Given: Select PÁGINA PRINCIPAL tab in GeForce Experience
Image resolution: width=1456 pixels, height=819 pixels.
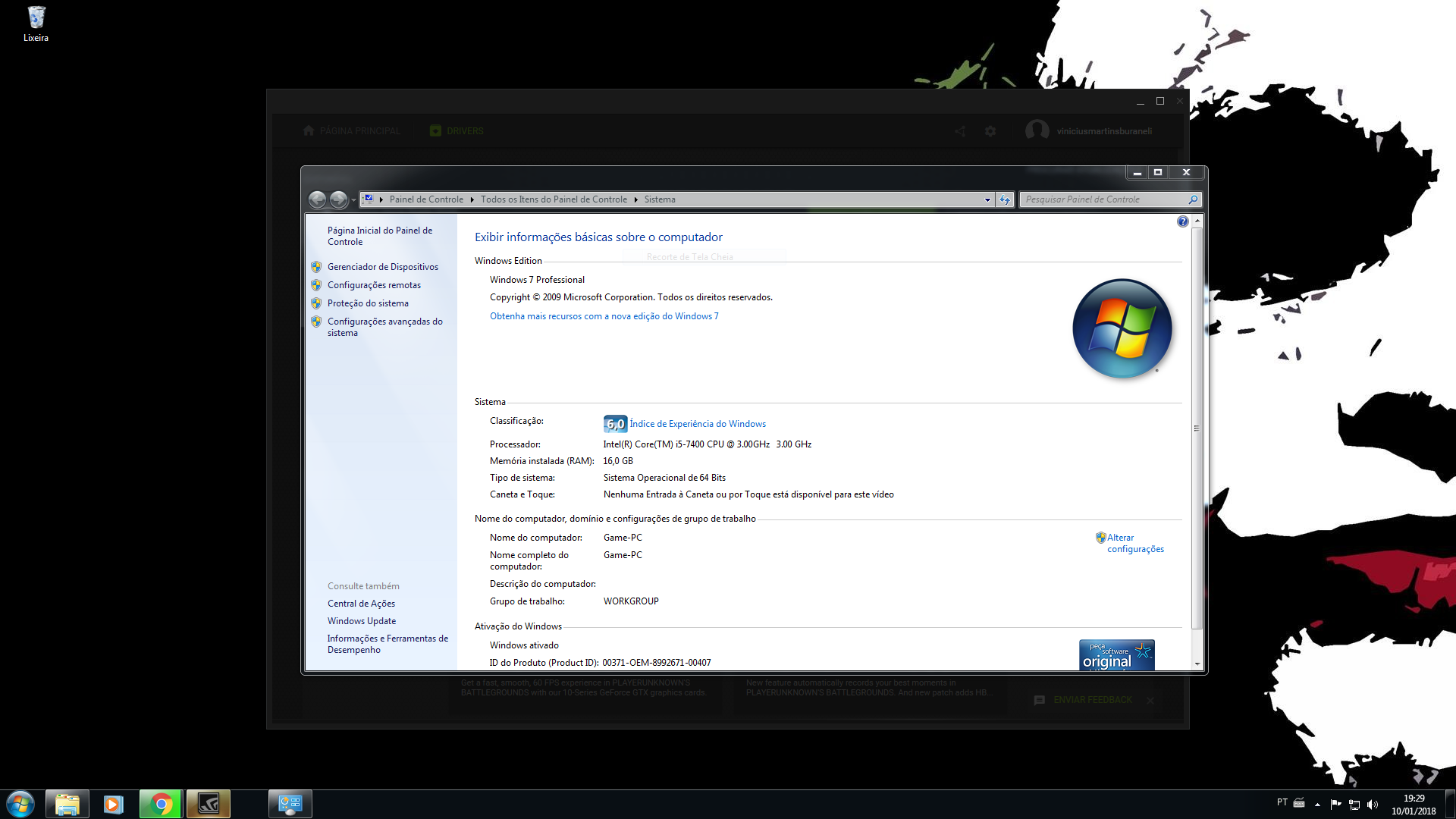Looking at the screenshot, I should [x=351, y=131].
